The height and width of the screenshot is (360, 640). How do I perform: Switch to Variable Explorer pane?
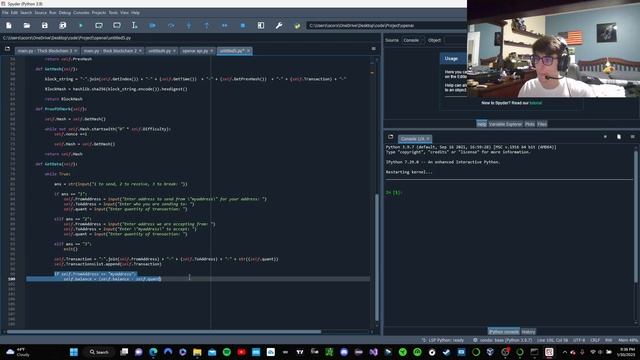[505, 124]
